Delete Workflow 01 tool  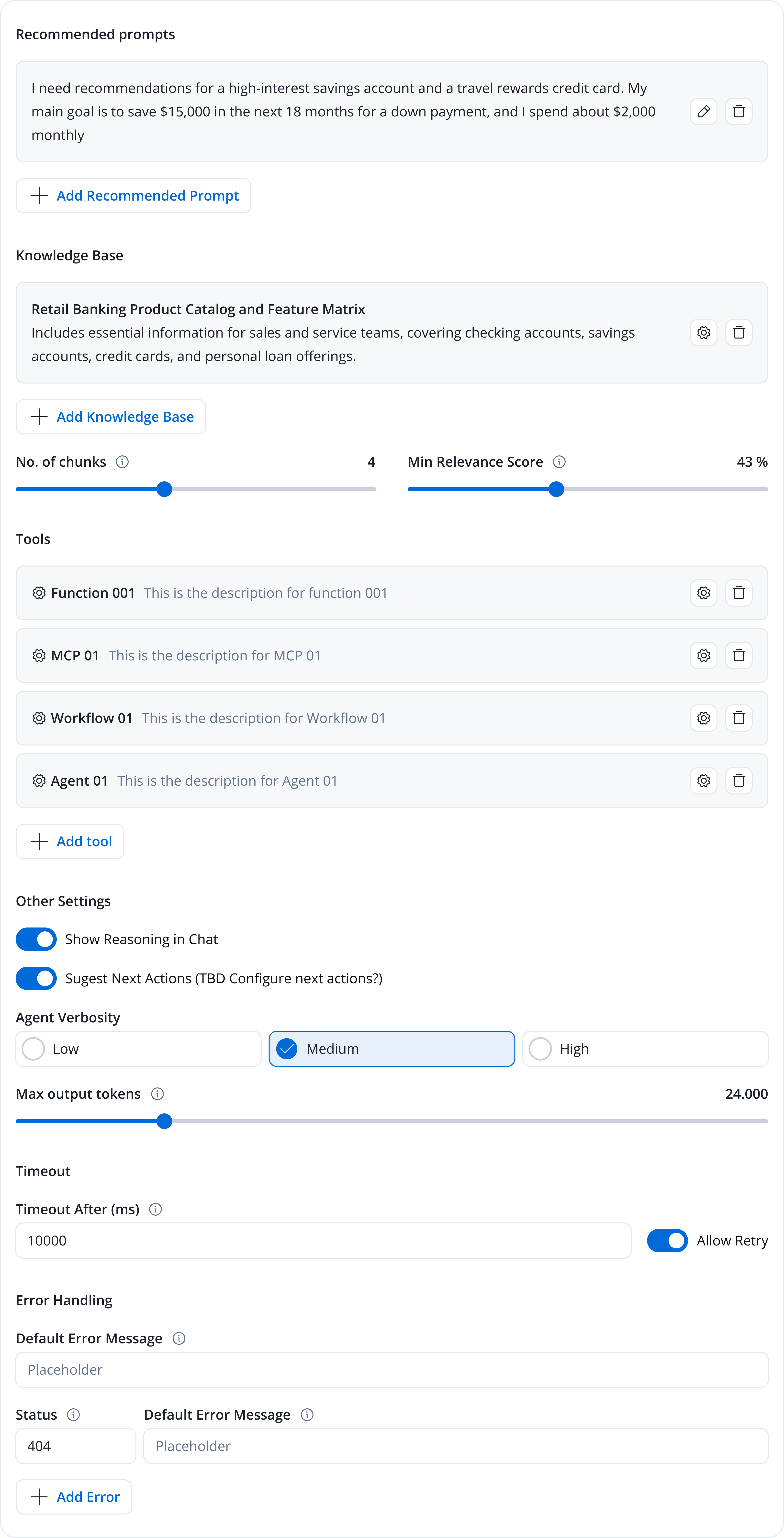click(x=739, y=718)
